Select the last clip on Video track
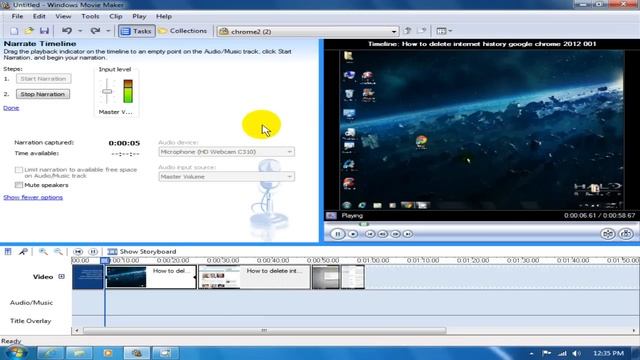Screen dimensions: 640x360 pyautogui.click(x=353, y=277)
